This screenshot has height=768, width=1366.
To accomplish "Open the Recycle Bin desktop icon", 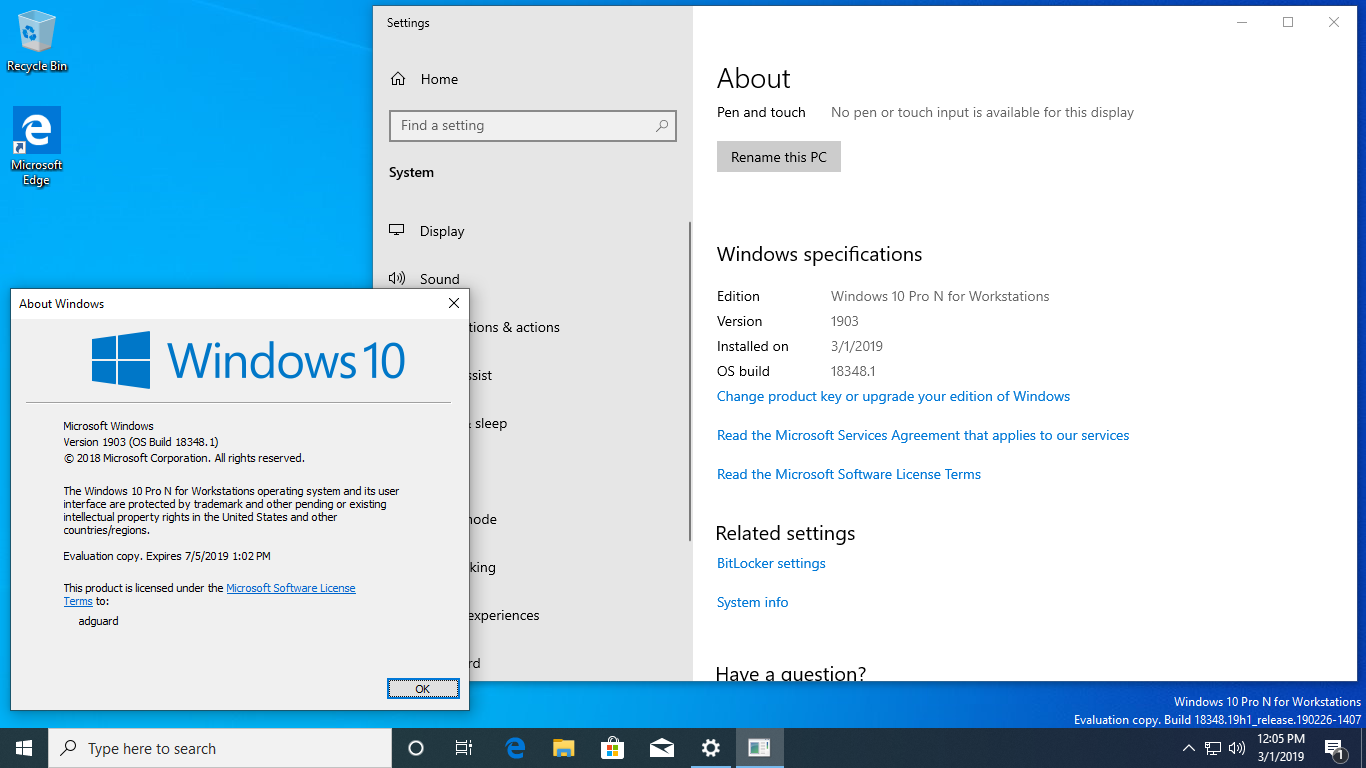I will (37, 41).
